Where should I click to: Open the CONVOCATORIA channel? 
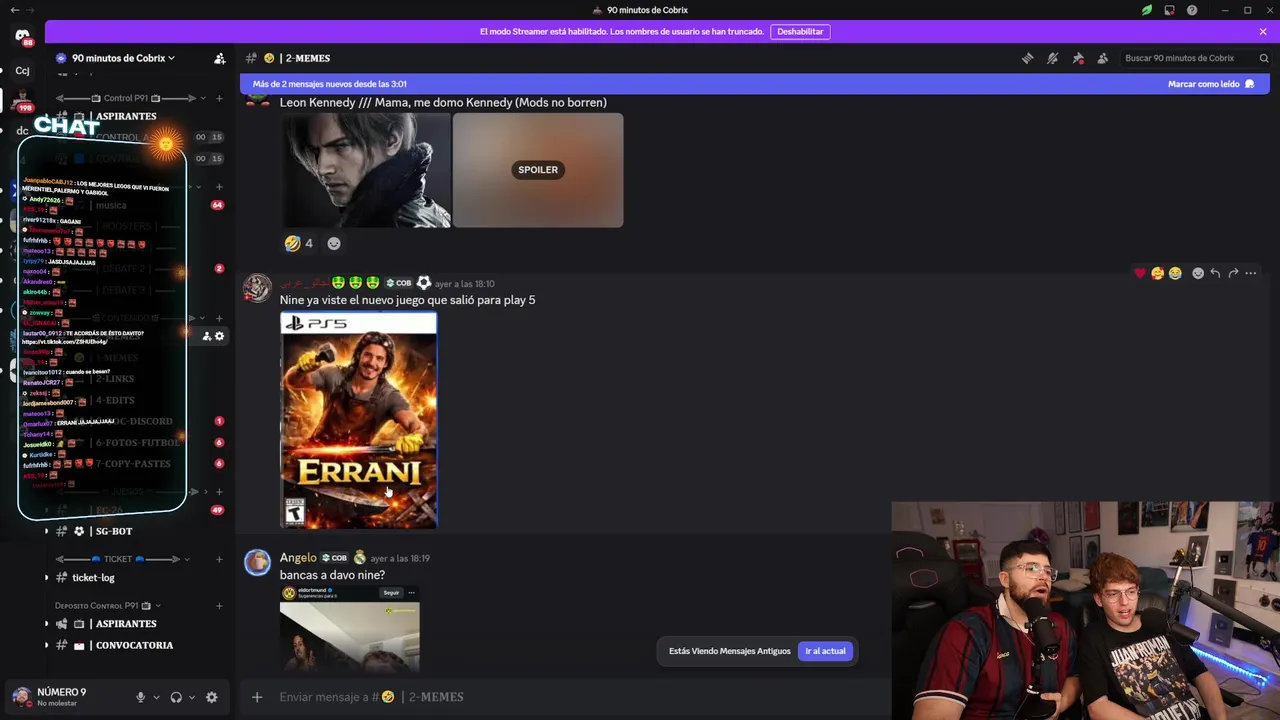tap(135, 645)
